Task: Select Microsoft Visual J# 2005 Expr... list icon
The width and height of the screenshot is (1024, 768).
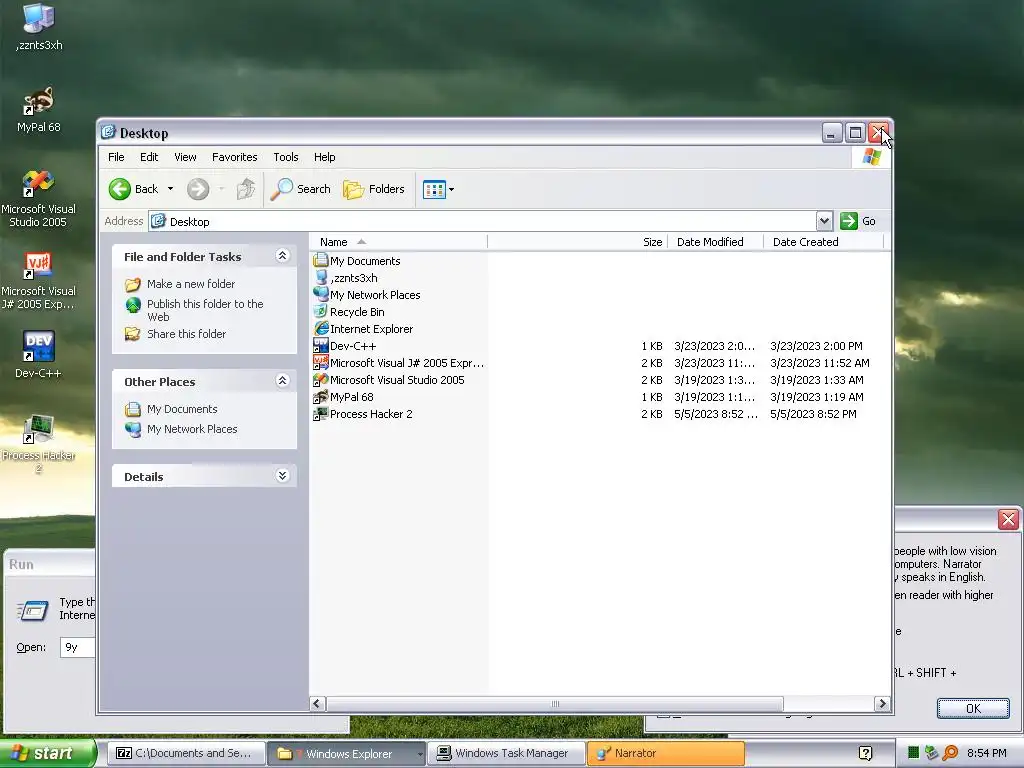Action: coord(321,362)
